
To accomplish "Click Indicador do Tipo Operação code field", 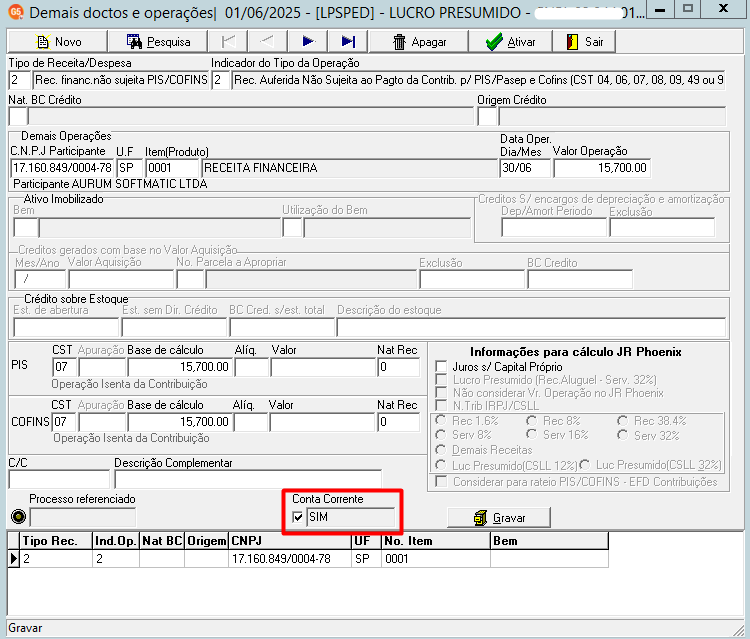I will click(221, 80).
